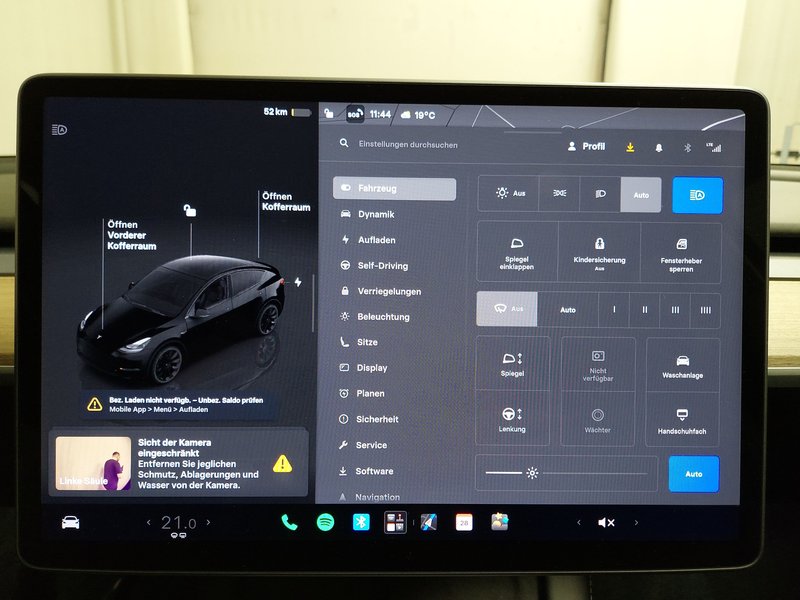Tap the lock icon in the top status bar
Image resolution: width=800 pixels, height=600 pixels.
click(x=329, y=113)
